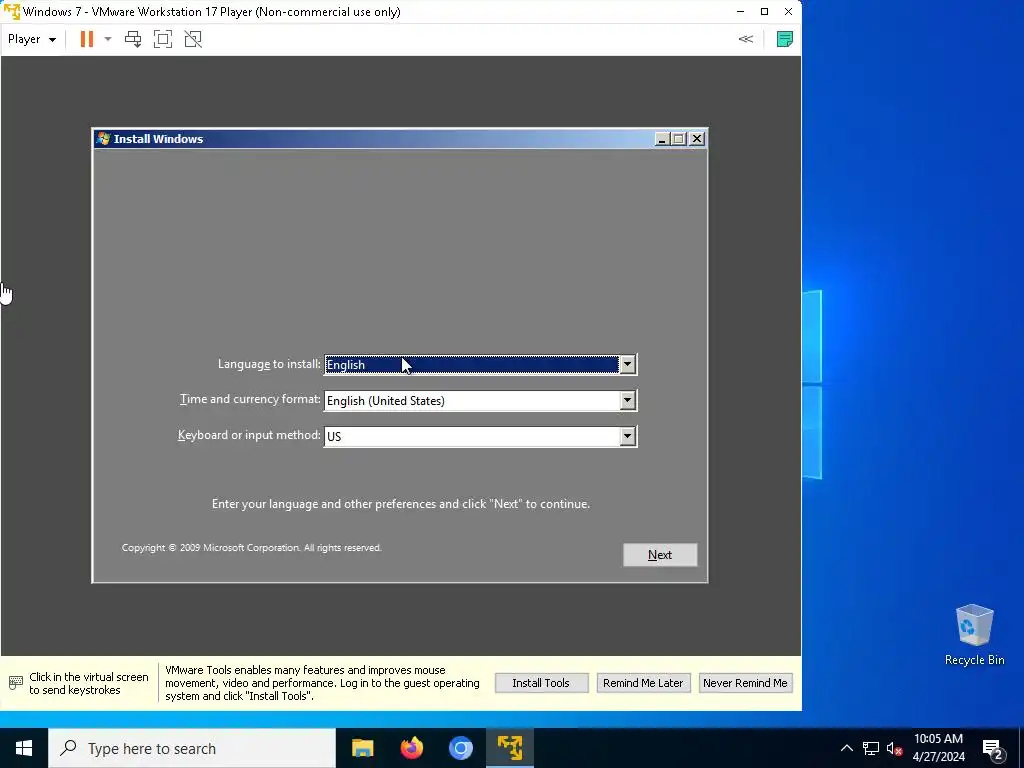Viewport: 1024px width, 768px height.
Task: Click Never Remind Me
Action: coord(745,683)
